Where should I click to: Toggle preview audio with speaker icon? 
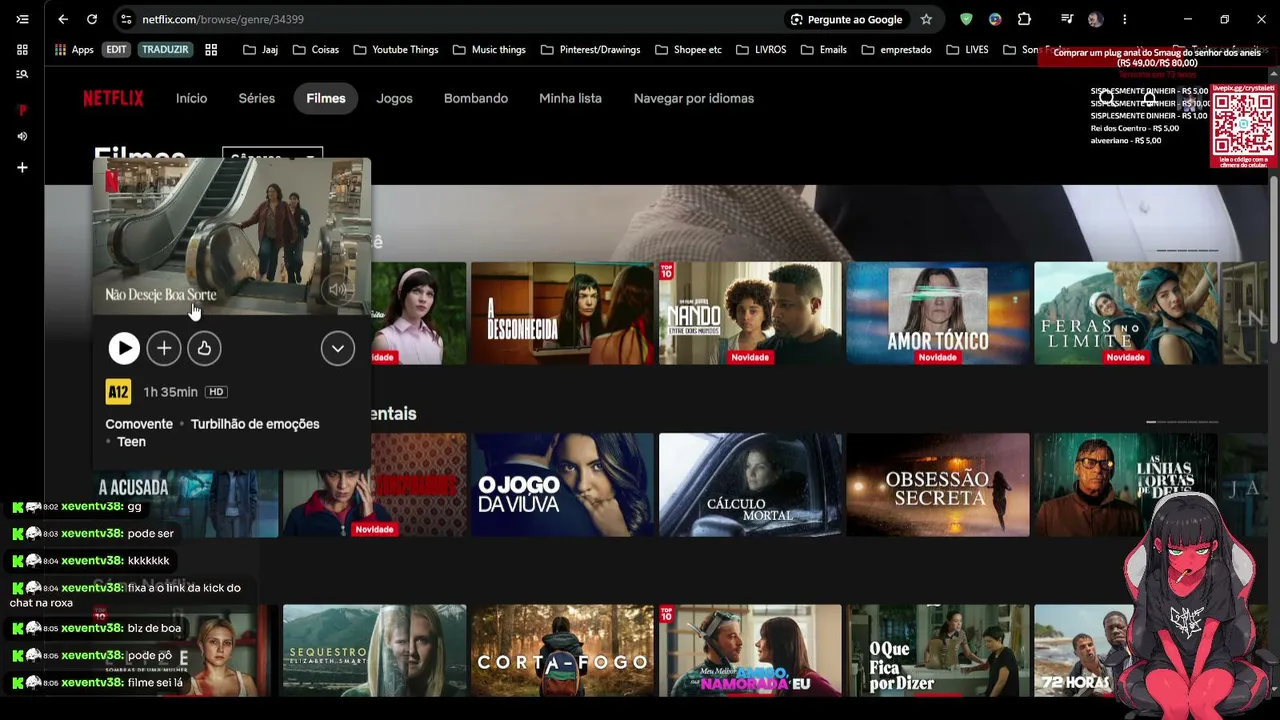point(338,290)
